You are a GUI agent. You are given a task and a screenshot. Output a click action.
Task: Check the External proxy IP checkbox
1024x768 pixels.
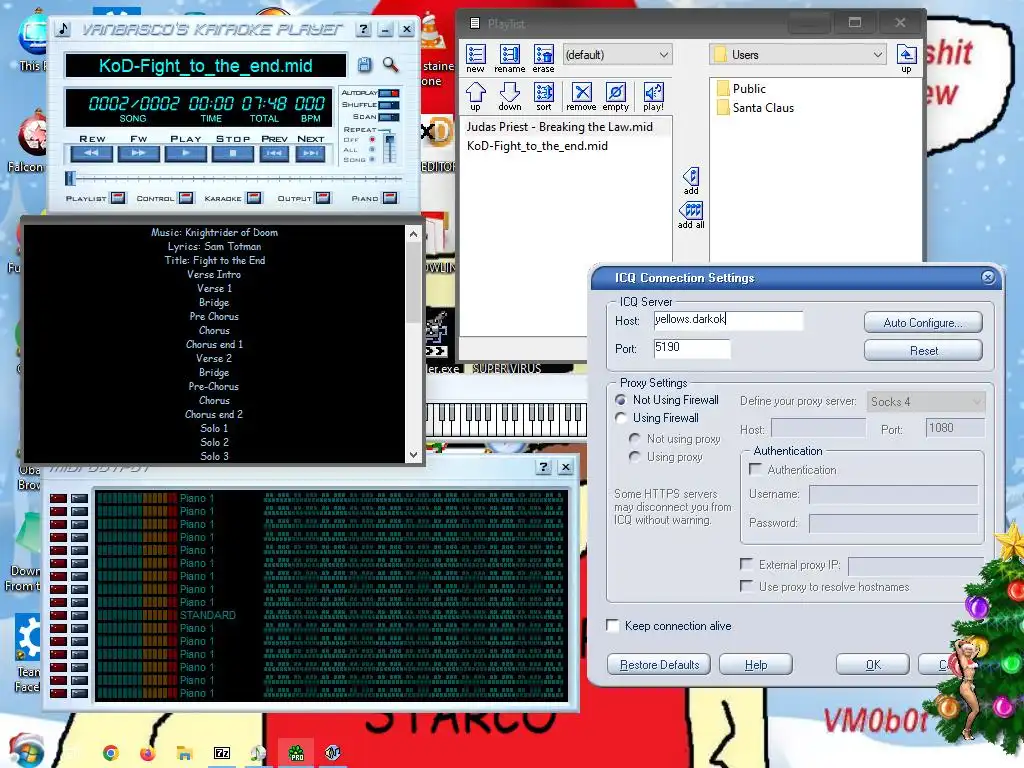[x=746, y=564]
